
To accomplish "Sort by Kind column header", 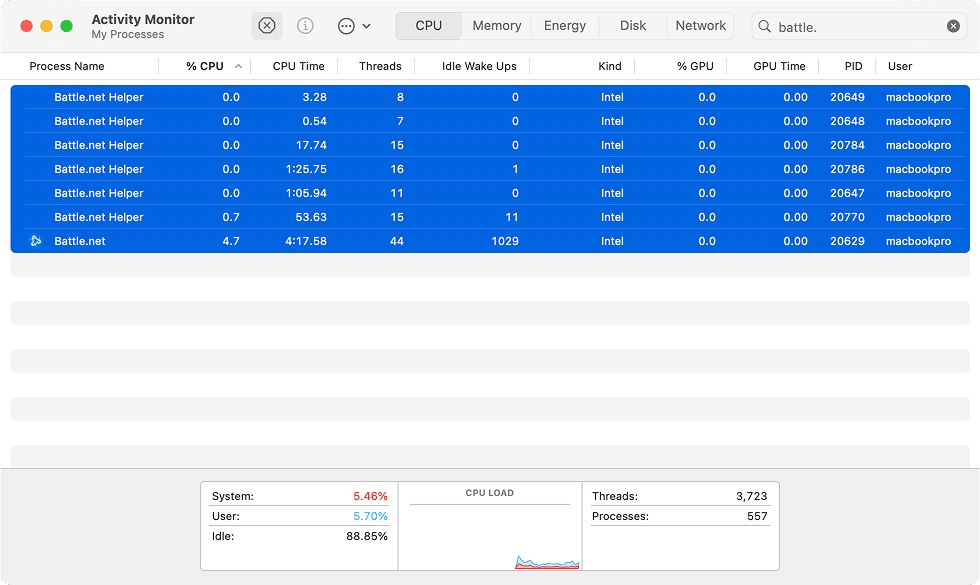I will (609, 66).
